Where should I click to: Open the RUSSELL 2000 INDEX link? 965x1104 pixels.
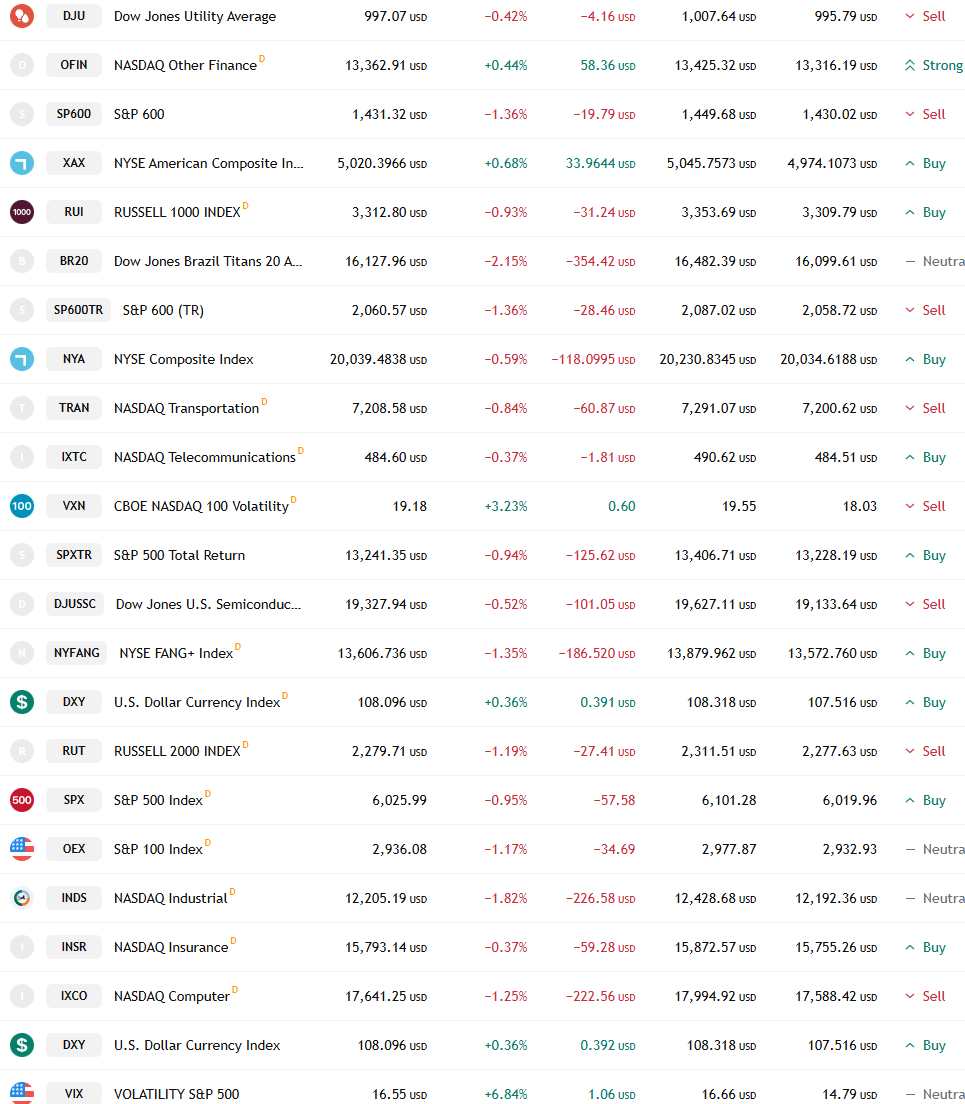tap(177, 751)
